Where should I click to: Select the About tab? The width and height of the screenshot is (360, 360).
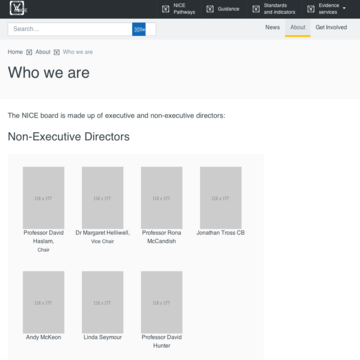pyautogui.click(x=298, y=28)
